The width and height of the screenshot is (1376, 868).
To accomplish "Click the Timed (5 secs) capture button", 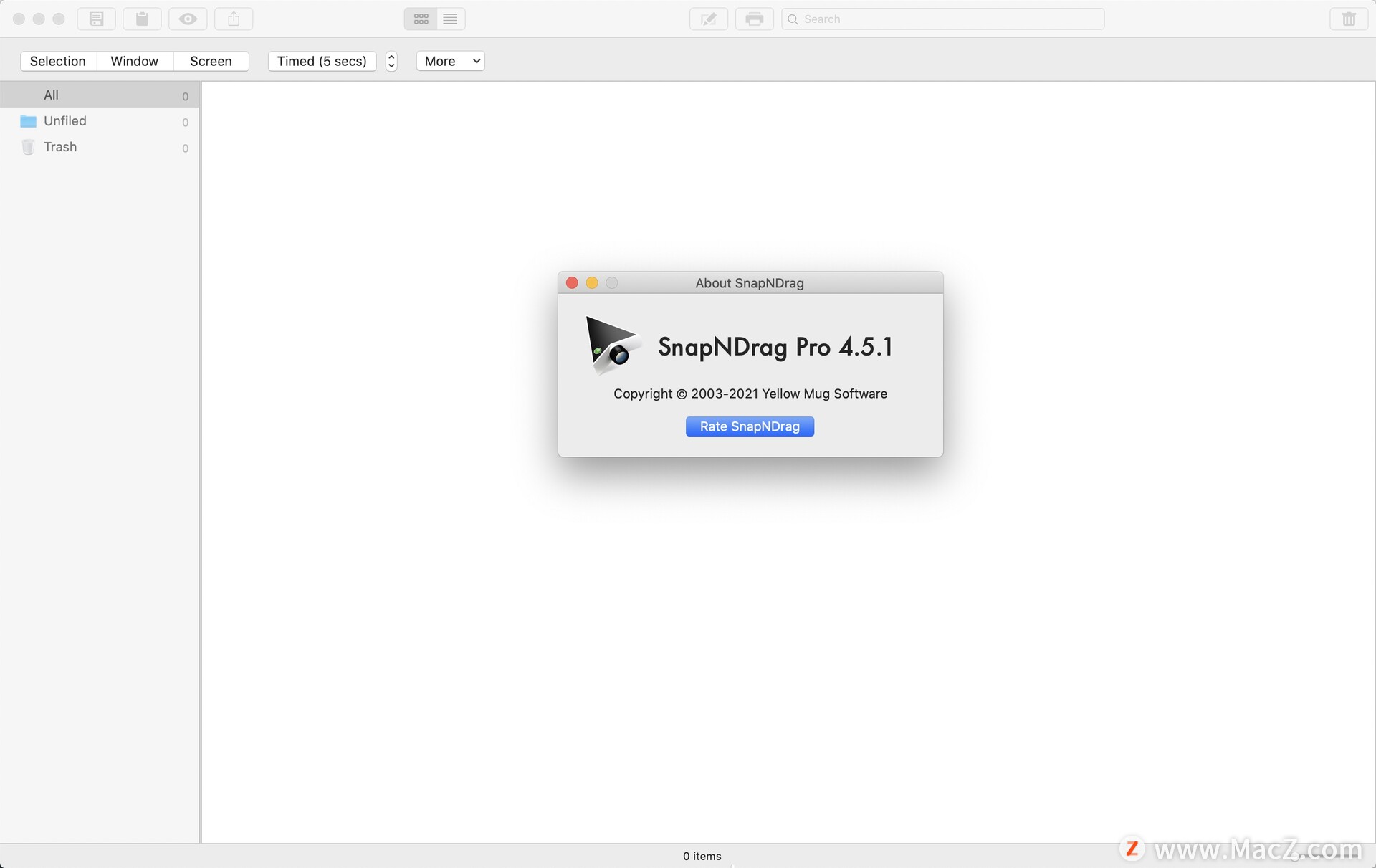I will [322, 61].
